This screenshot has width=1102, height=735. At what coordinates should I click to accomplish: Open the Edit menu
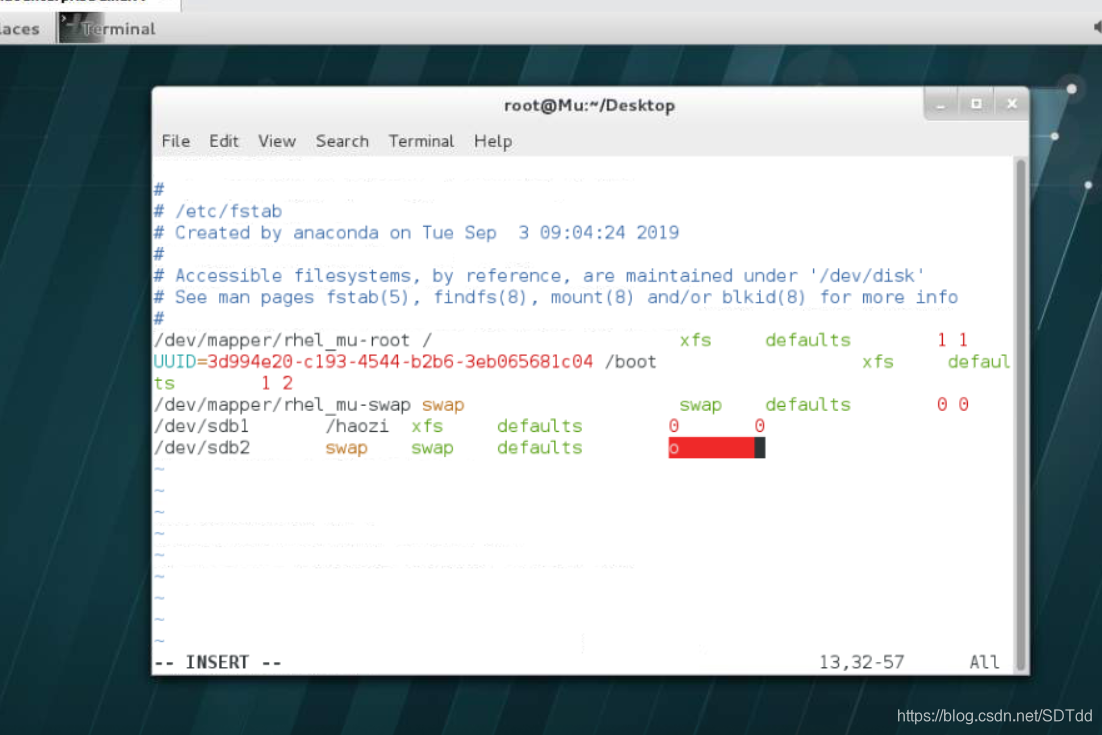224,141
